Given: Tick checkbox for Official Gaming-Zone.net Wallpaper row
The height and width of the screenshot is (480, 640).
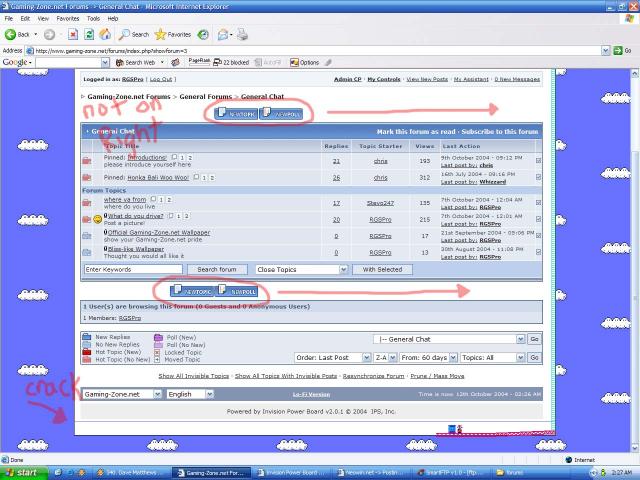Looking at the screenshot, I should pos(538,236).
